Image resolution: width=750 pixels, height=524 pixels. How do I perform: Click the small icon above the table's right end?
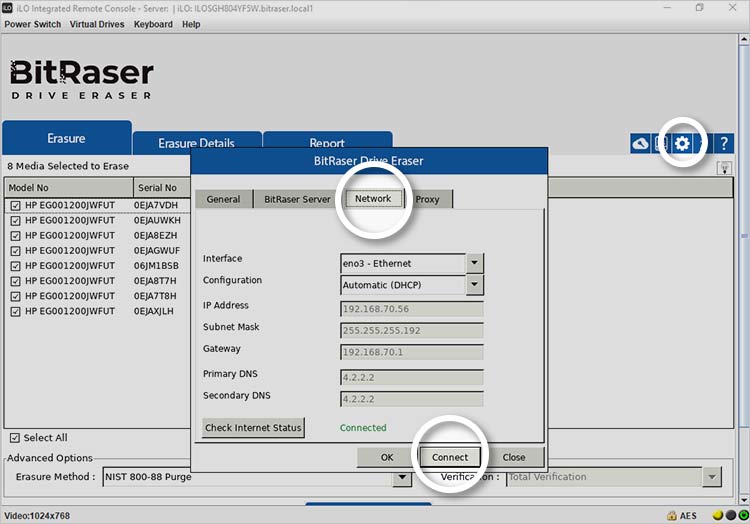coord(724,168)
